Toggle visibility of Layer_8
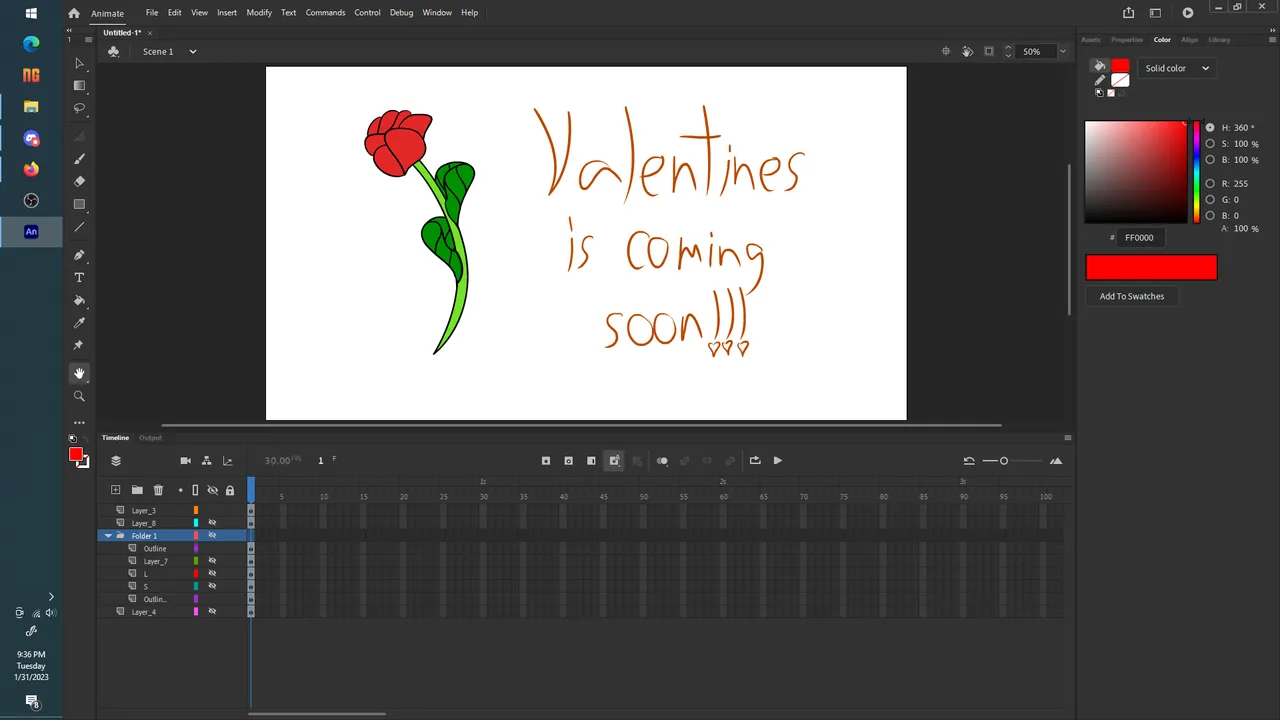This screenshot has height=720, width=1280. [x=212, y=523]
